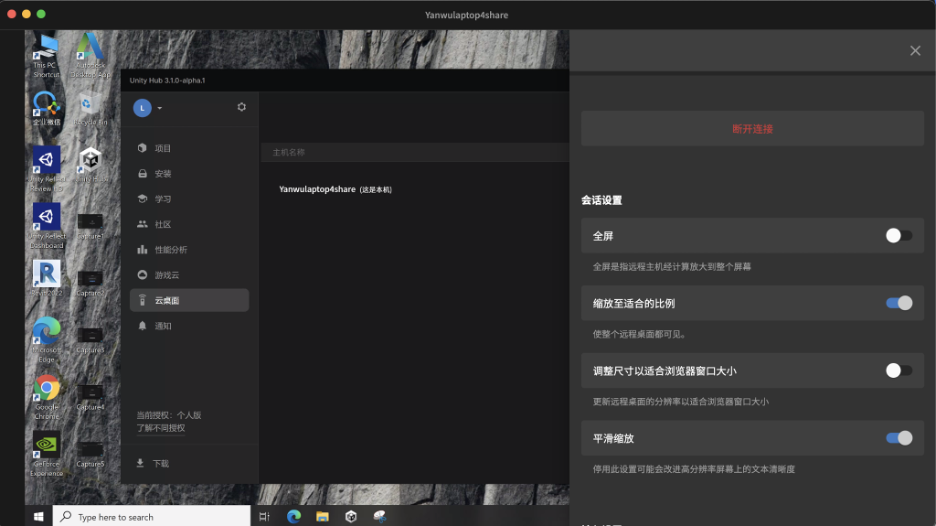
Task: Select the Capture1 desktop file
Action: (x=90, y=226)
